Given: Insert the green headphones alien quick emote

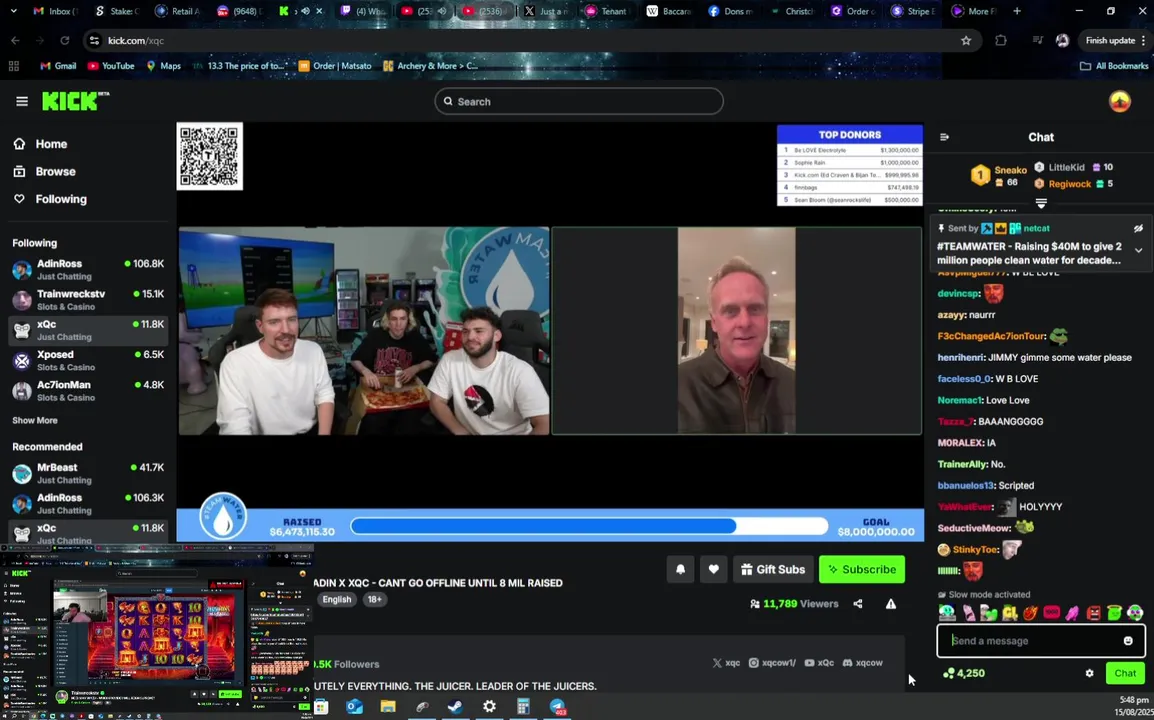Looking at the screenshot, I should pos(1135,613).
